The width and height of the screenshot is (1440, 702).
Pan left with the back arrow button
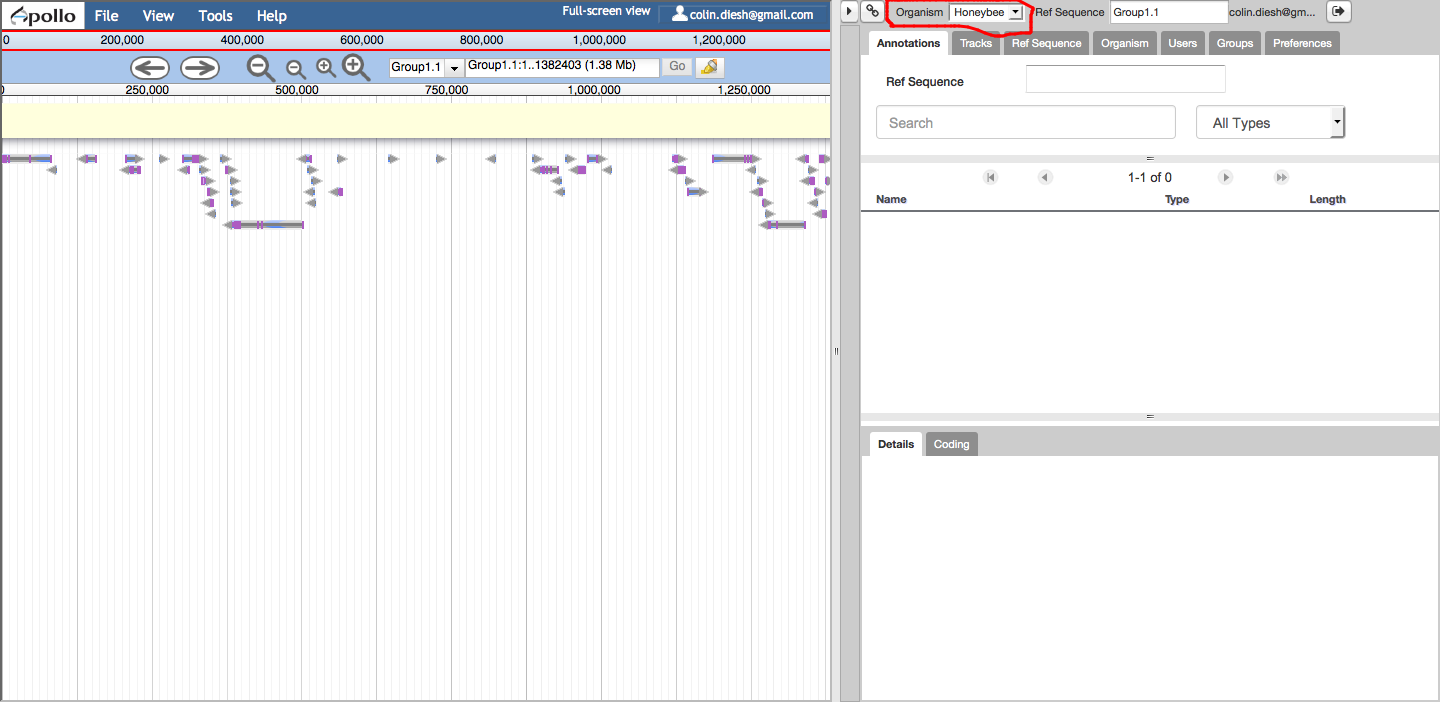point(150,68)
